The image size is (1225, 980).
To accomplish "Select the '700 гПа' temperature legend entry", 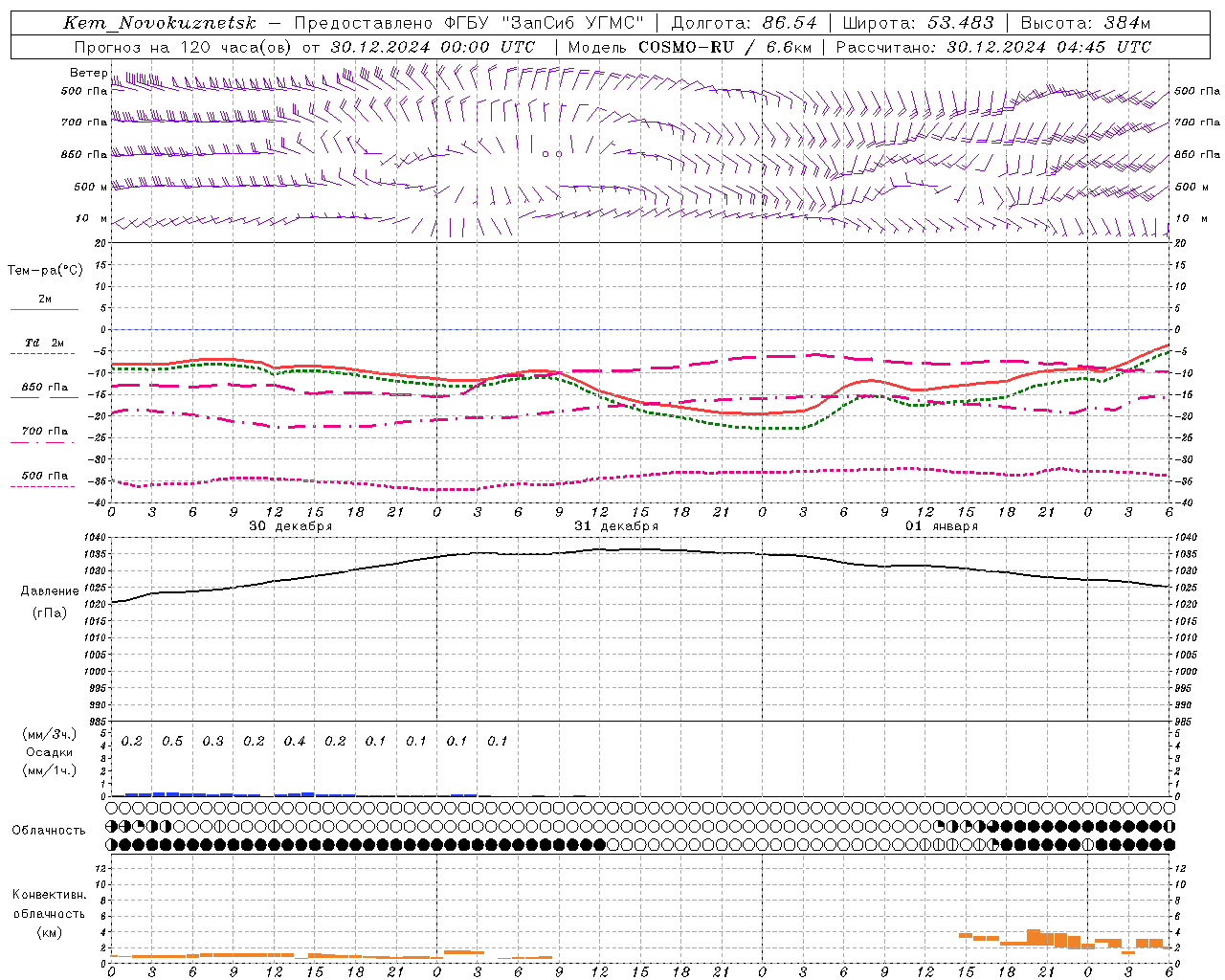I will pos(44,432).
